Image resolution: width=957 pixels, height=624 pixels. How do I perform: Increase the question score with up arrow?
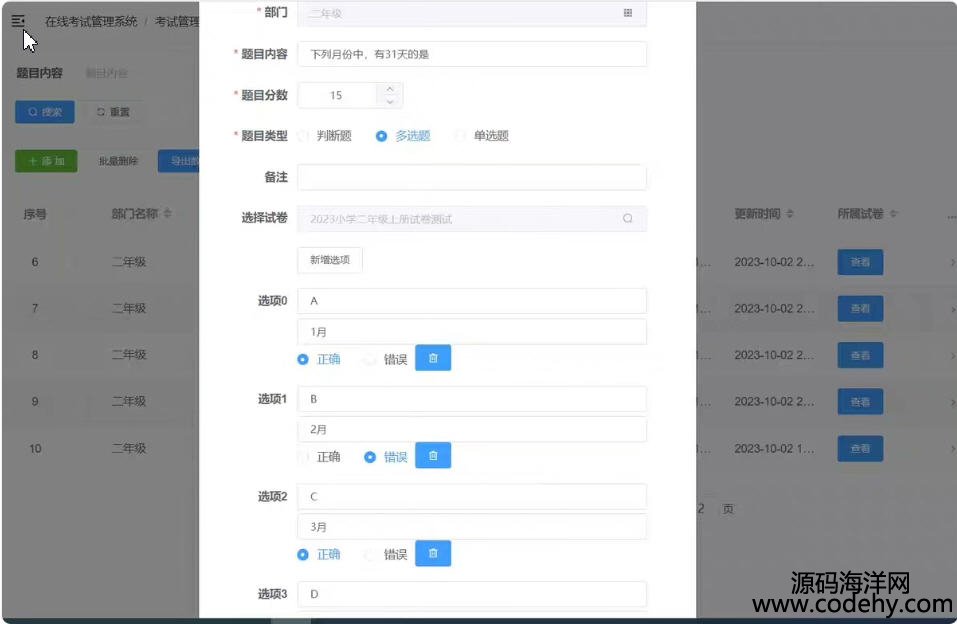point(389,89)
